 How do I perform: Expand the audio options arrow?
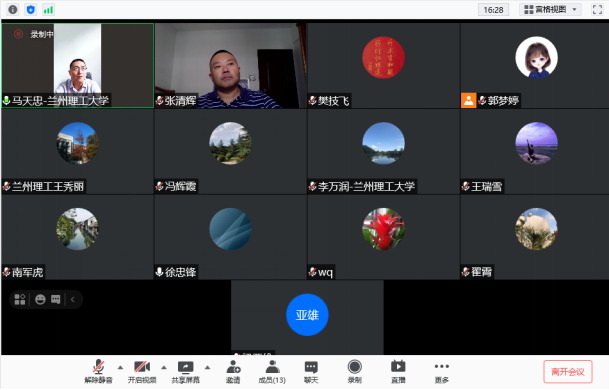[x=120, y=367]
